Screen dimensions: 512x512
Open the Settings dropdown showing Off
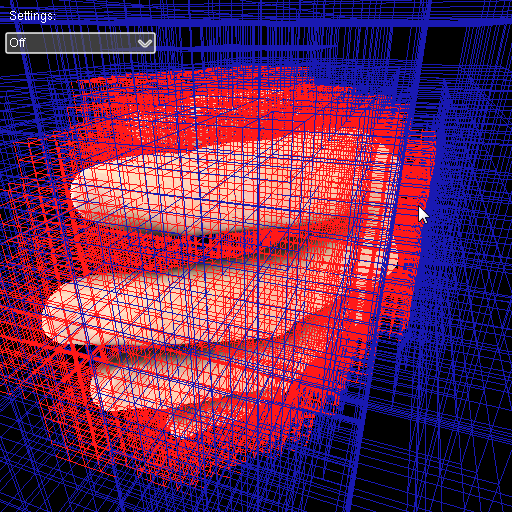(80, 43)
